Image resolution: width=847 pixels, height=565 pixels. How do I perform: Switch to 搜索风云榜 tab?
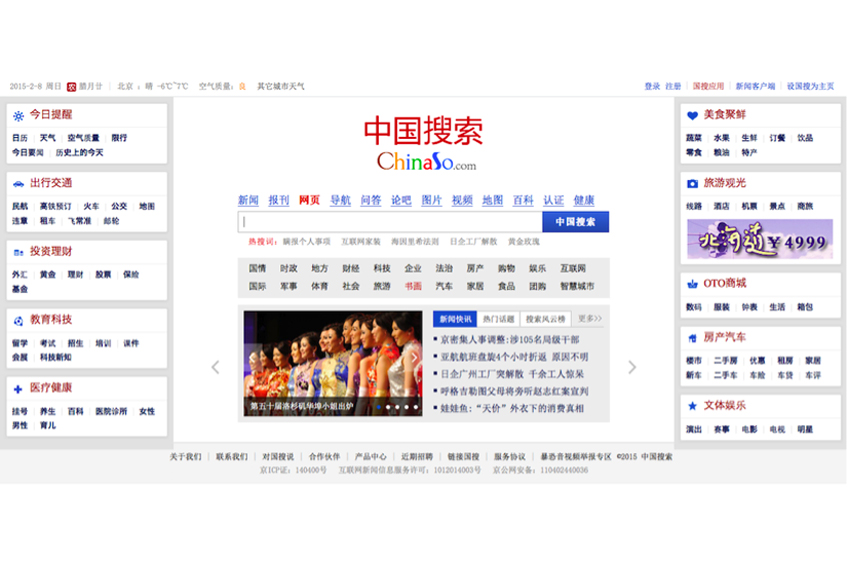546,319
